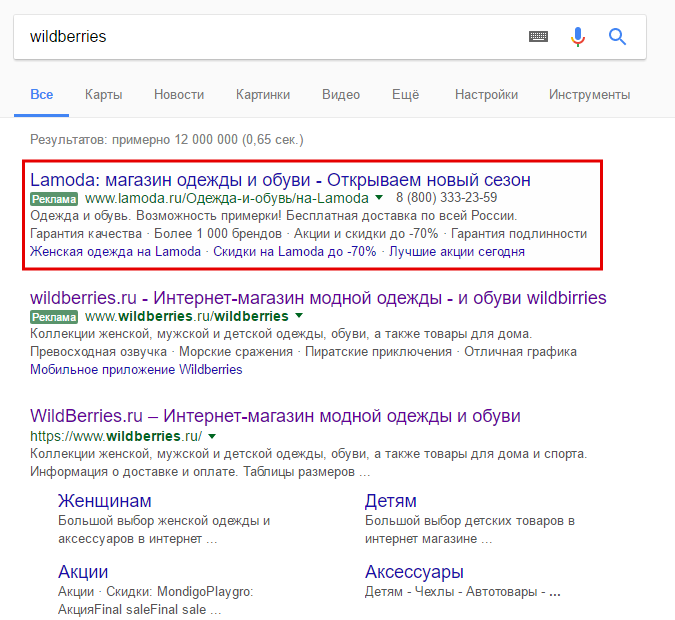675x620 pixels.
Task: Expand dropdown arrow by wildberries.ru ad URL
Action: [298, 317]
